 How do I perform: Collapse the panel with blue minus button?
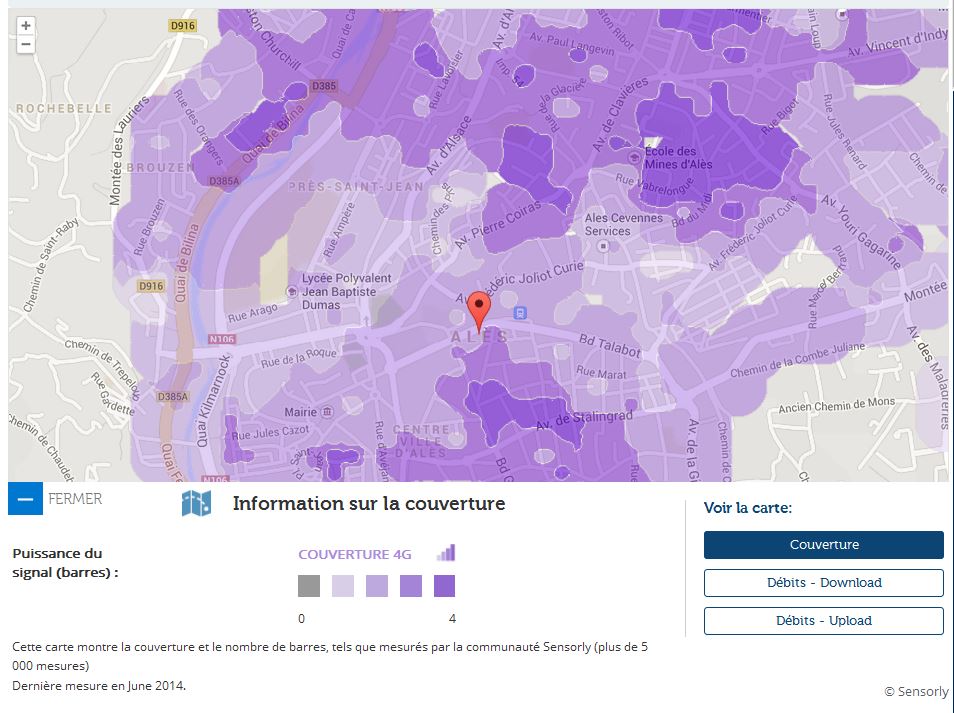coord(25,498)
